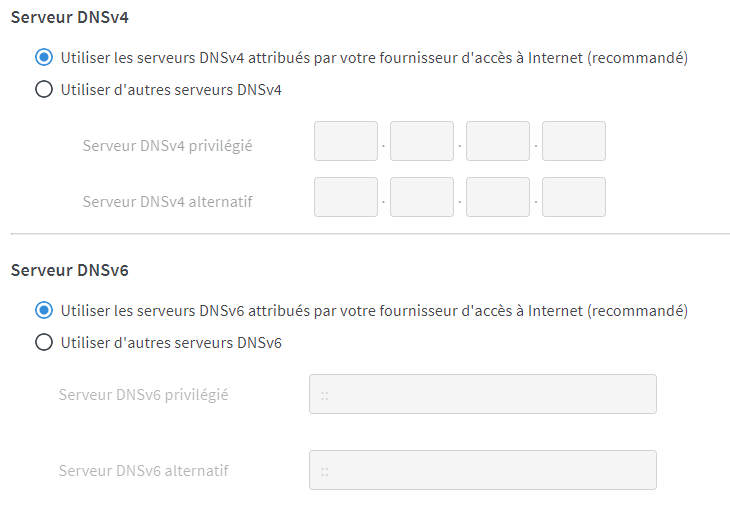Viewport: 730px width, 506px height.
Task: Click first octet of alternate DNSv4 server
Action: tap(346, 197)
